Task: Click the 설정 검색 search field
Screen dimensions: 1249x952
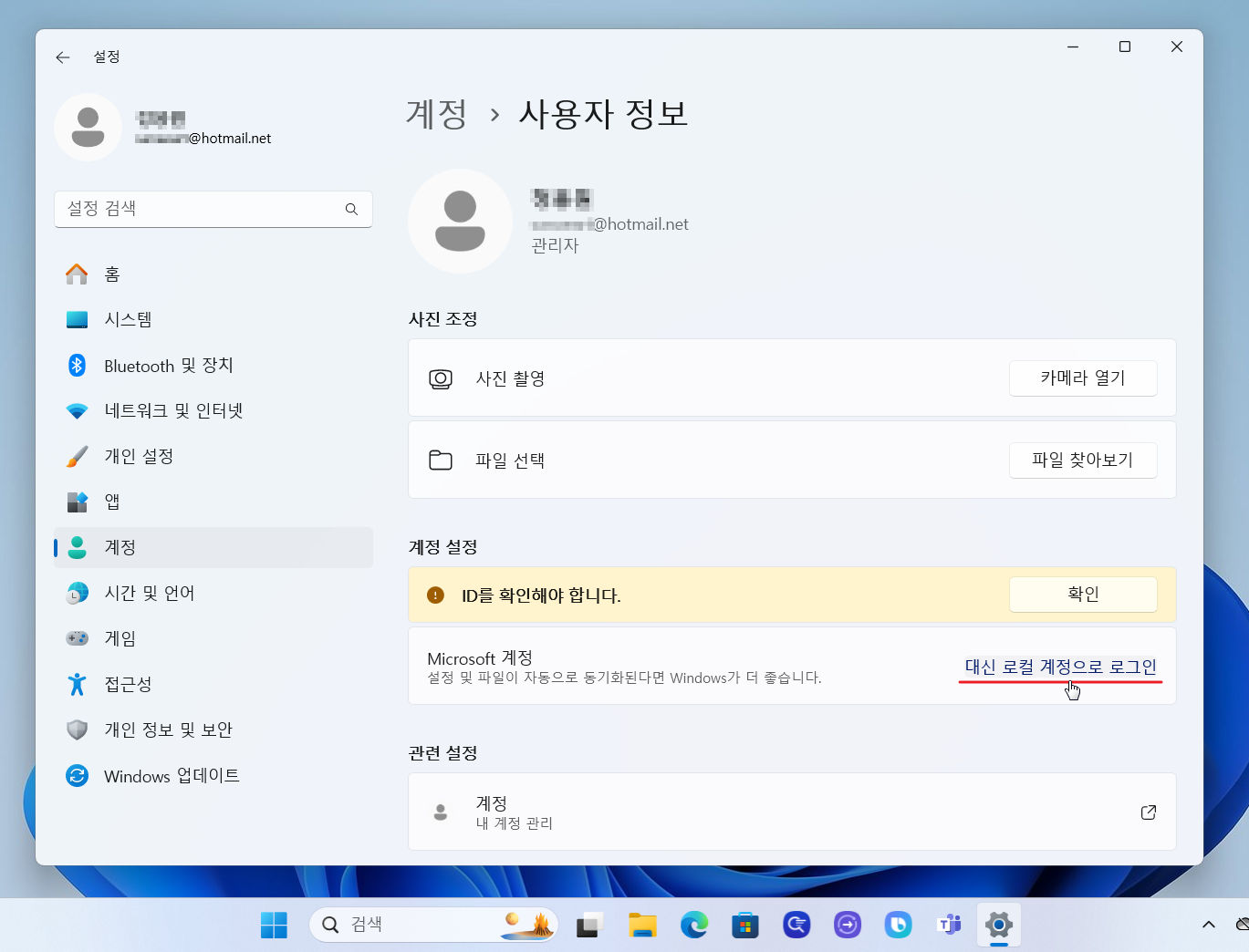Action: coord(213,209)
